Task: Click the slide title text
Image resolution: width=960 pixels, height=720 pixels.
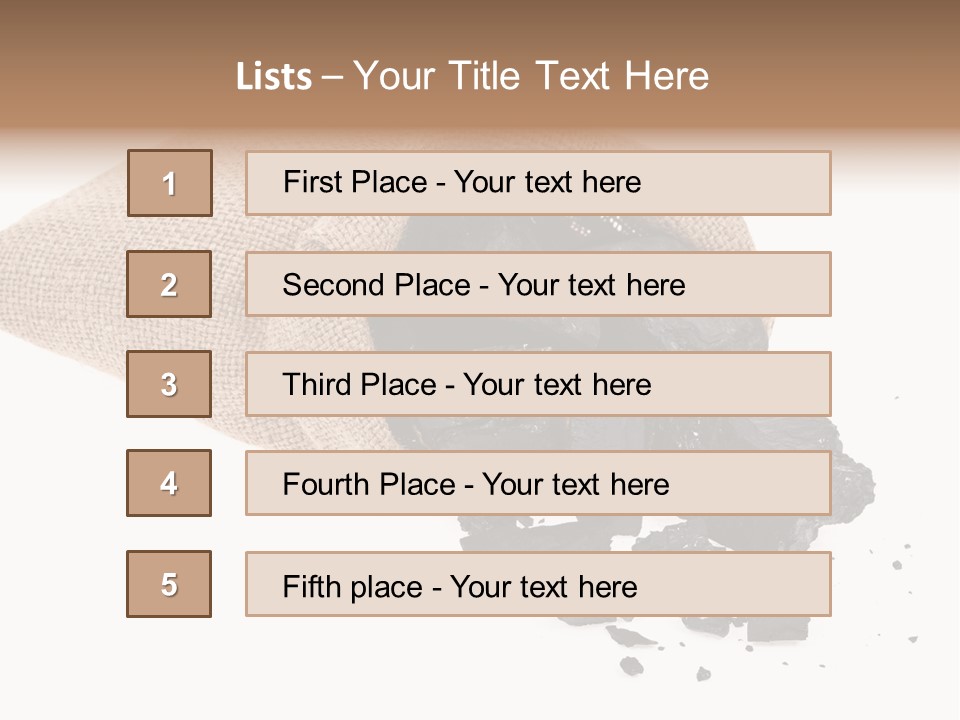Action: 473,76
